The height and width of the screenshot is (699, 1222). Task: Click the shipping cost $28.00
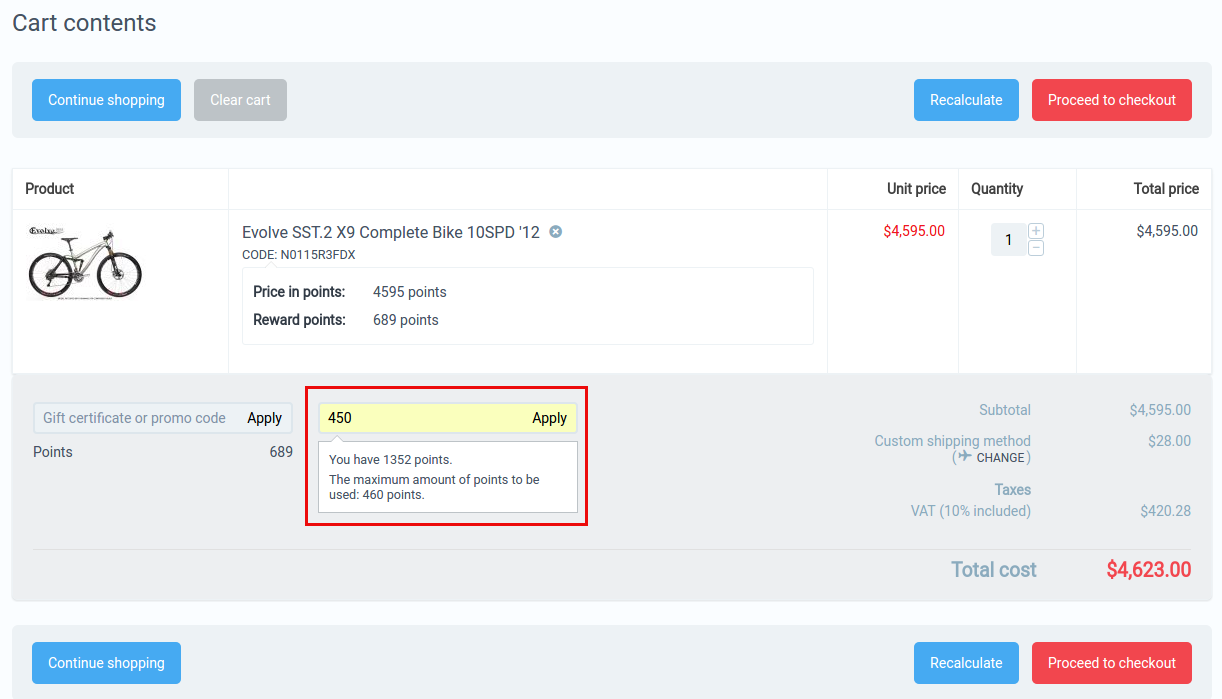(x=1169, y=440)
